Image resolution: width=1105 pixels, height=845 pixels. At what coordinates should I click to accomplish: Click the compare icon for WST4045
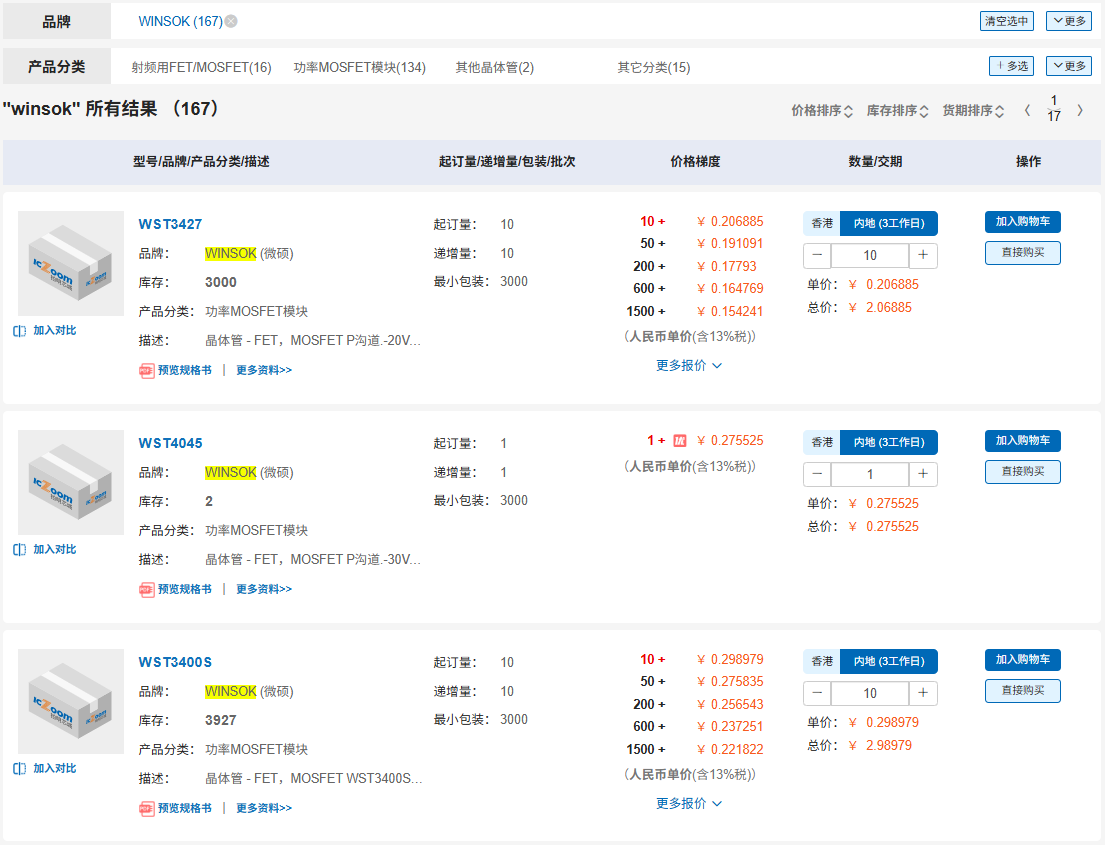[20, 550]
